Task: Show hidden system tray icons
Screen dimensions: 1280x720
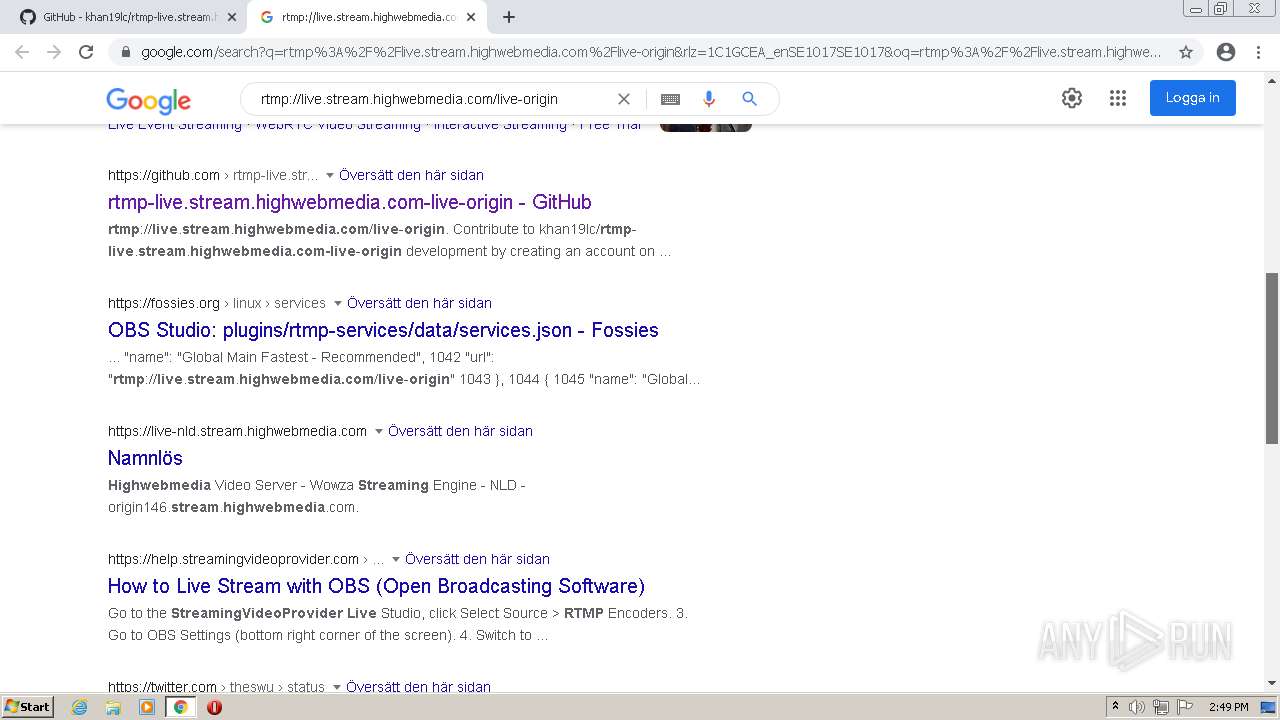Action: point(1115,707)
